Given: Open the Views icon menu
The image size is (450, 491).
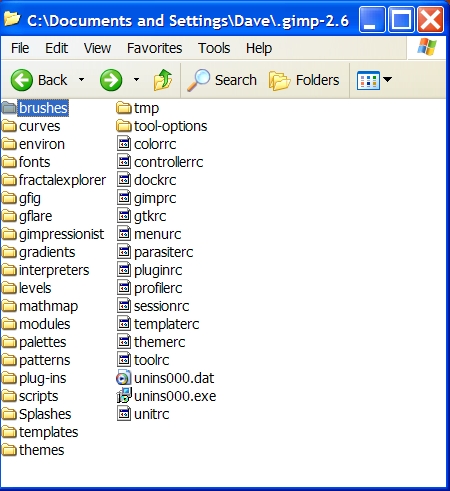Looking at the screenshot, I should click(x=368, y=80).
